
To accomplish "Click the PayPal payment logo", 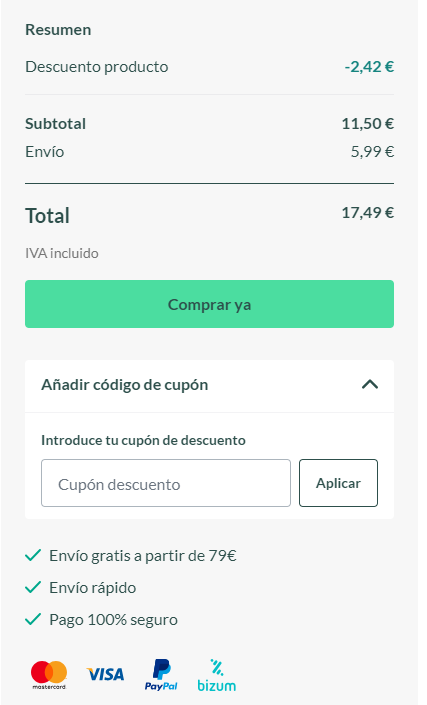I will tap(161, 675).
